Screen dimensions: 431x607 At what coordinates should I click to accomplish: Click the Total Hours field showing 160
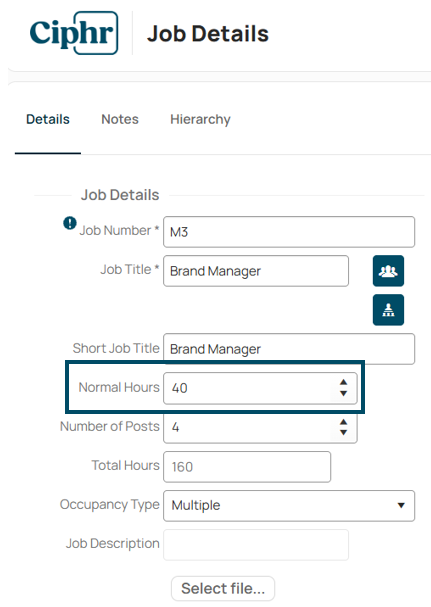(247, 467)
